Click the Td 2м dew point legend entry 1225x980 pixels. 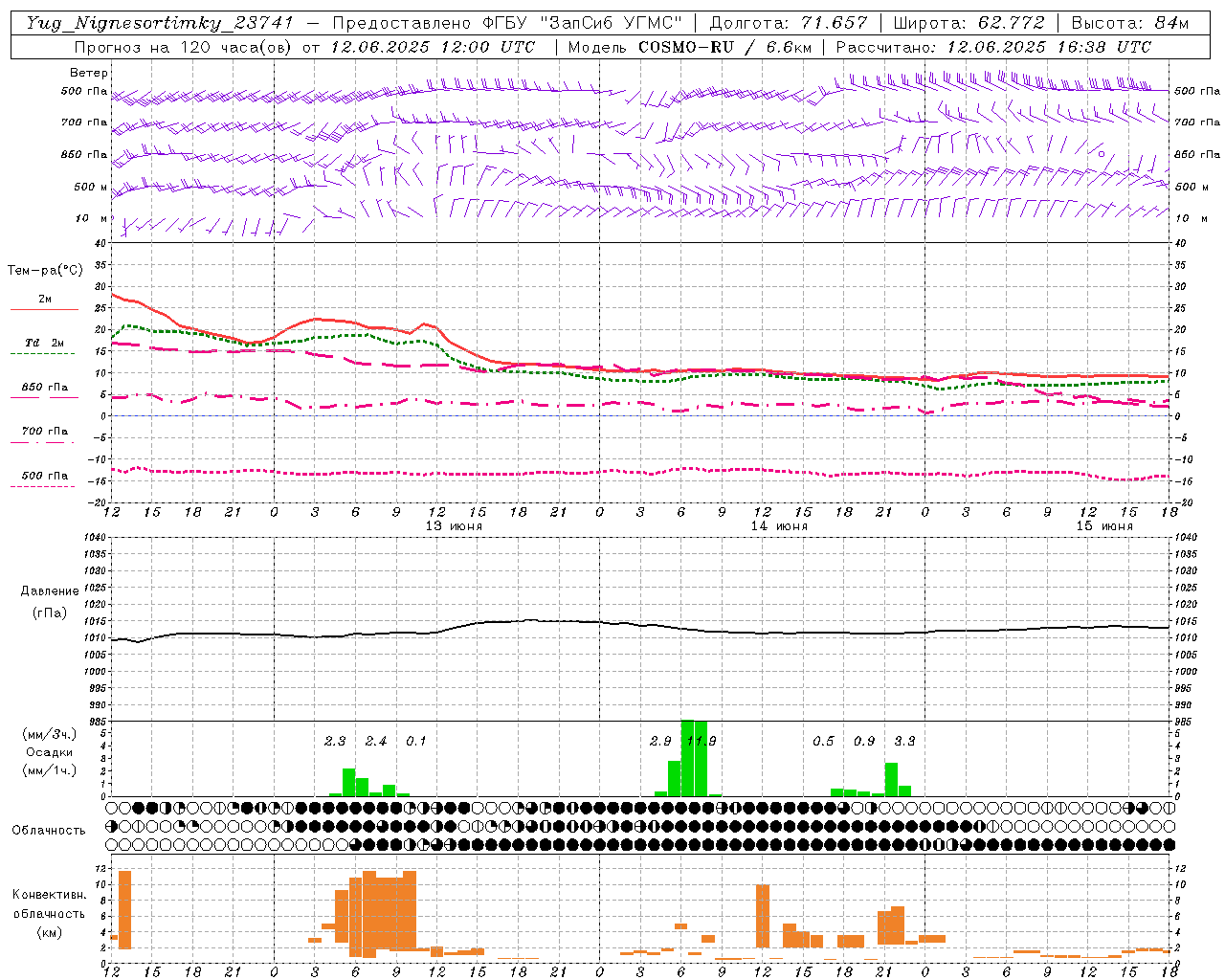[44, 343]
